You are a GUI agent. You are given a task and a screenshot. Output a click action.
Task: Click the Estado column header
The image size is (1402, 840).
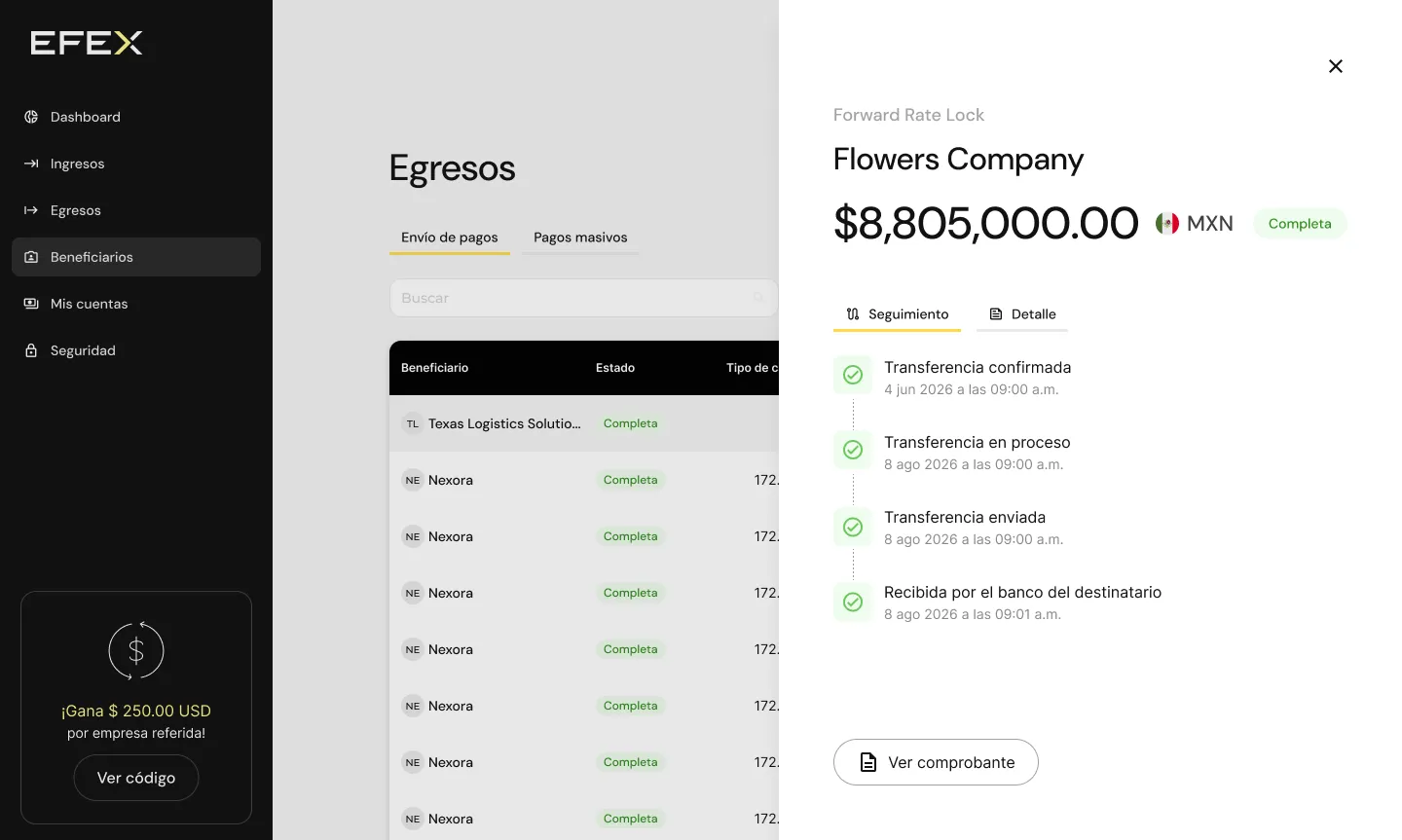point(615,368)
